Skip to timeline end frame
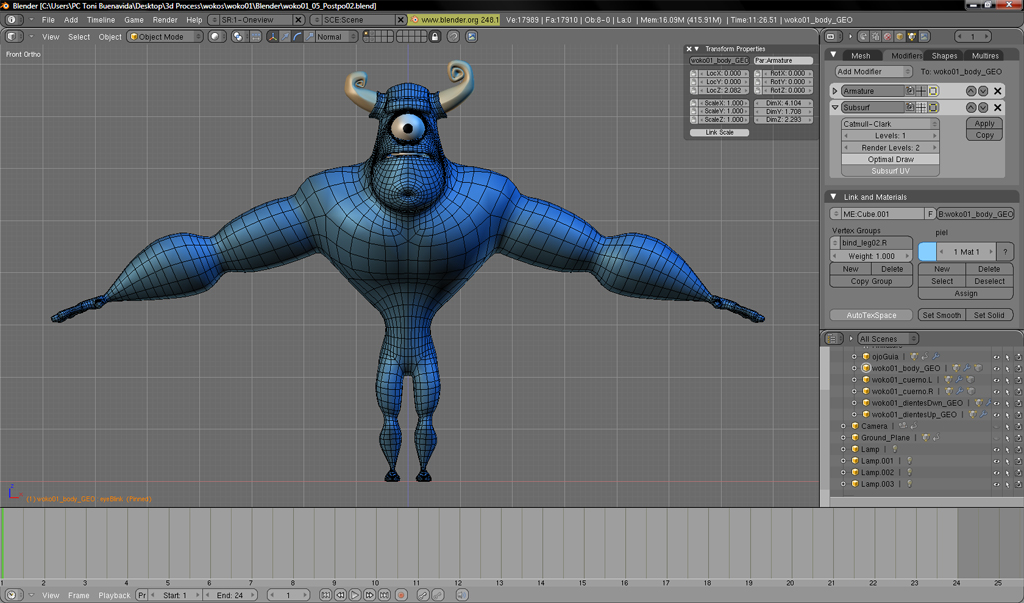Image resolution: width=1024 pixels, height=603 pixels. point(385,595)
